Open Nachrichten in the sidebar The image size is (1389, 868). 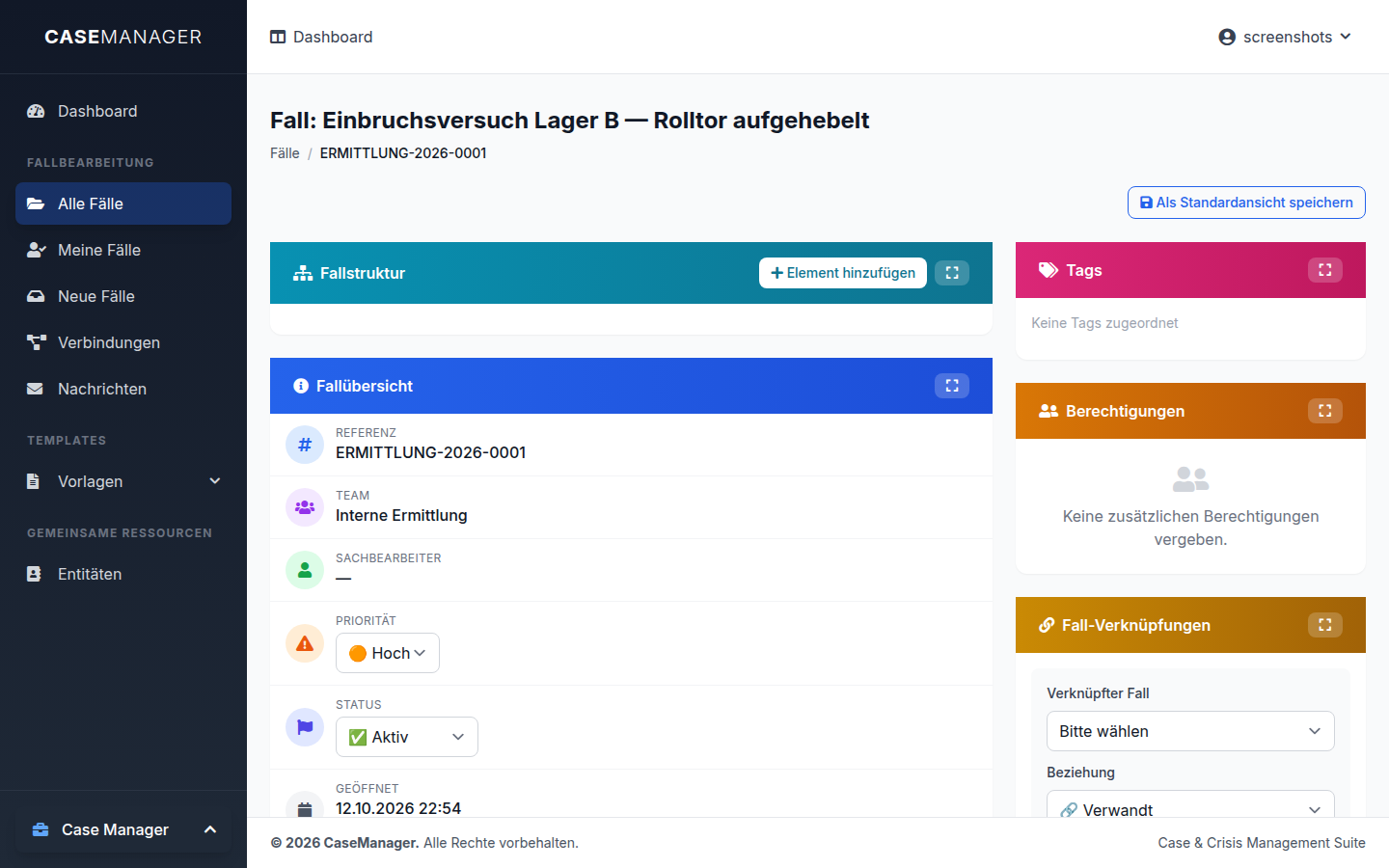[123, 389]
